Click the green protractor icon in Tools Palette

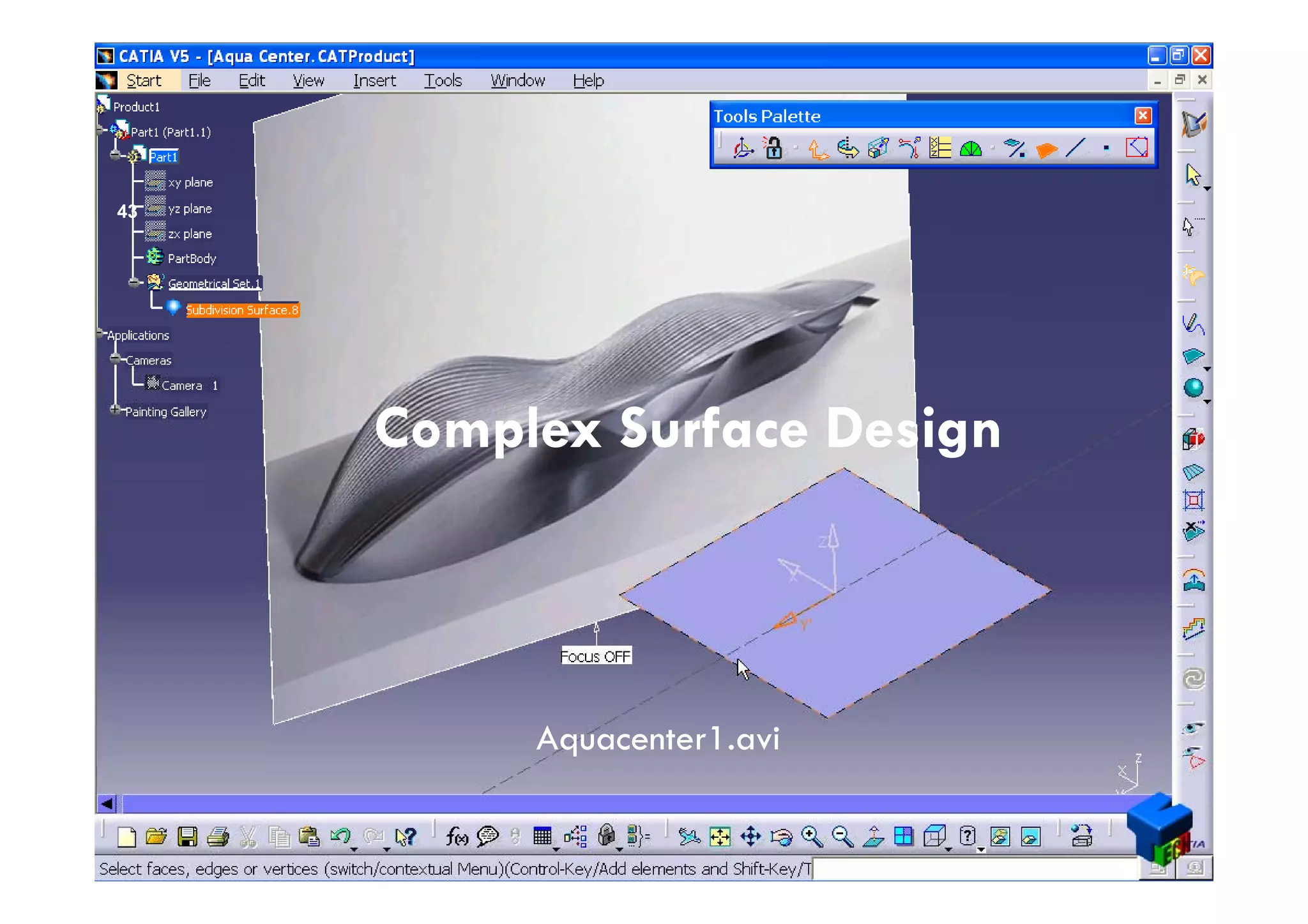971,149
